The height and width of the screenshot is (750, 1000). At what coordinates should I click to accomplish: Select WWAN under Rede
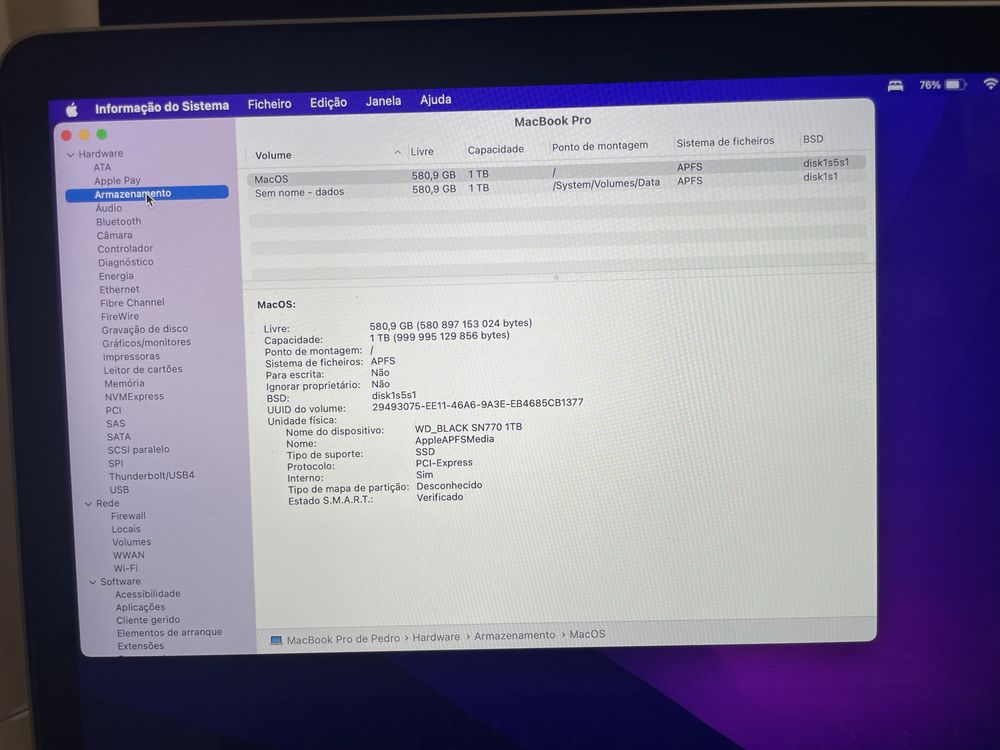129,555
